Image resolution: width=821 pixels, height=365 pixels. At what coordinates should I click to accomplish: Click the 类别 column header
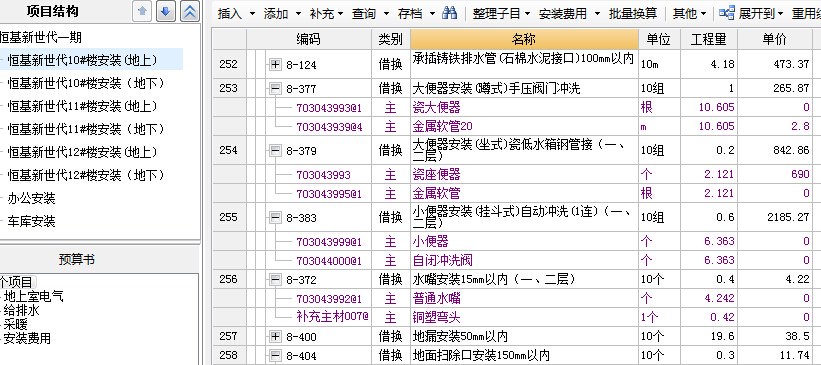click(391, 39)
